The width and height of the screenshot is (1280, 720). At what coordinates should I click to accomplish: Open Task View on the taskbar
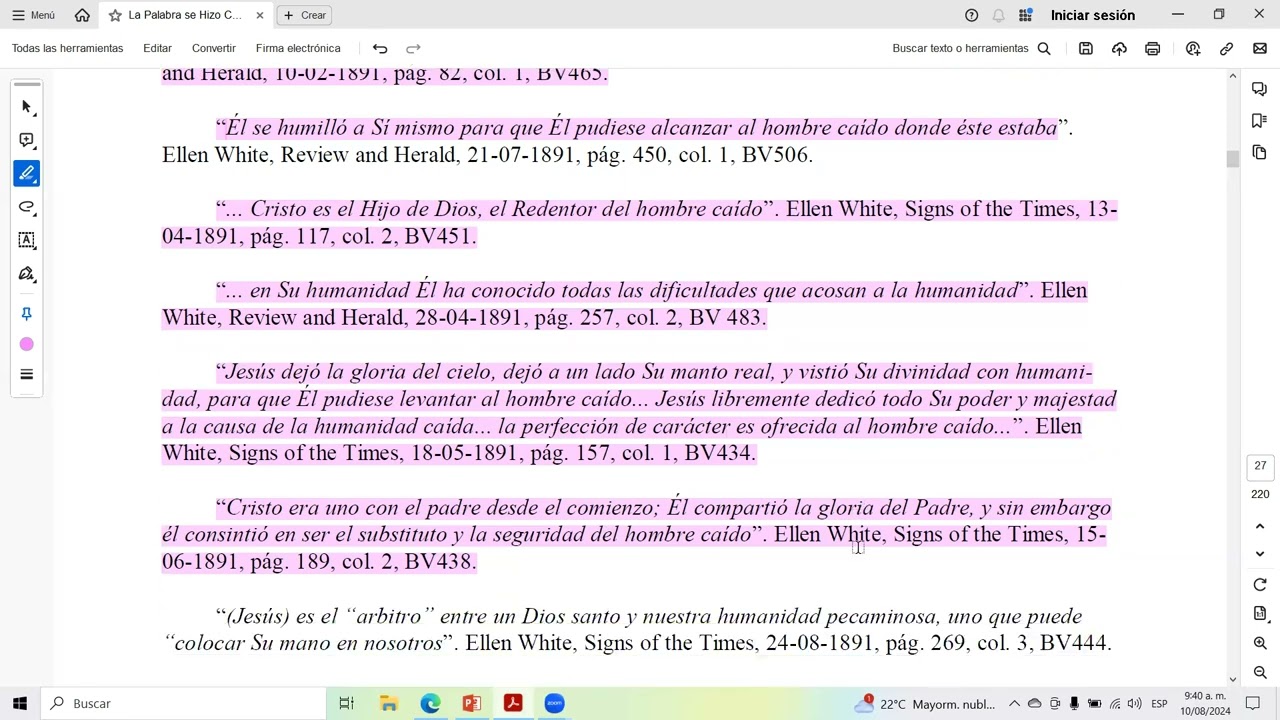point(346,703)
